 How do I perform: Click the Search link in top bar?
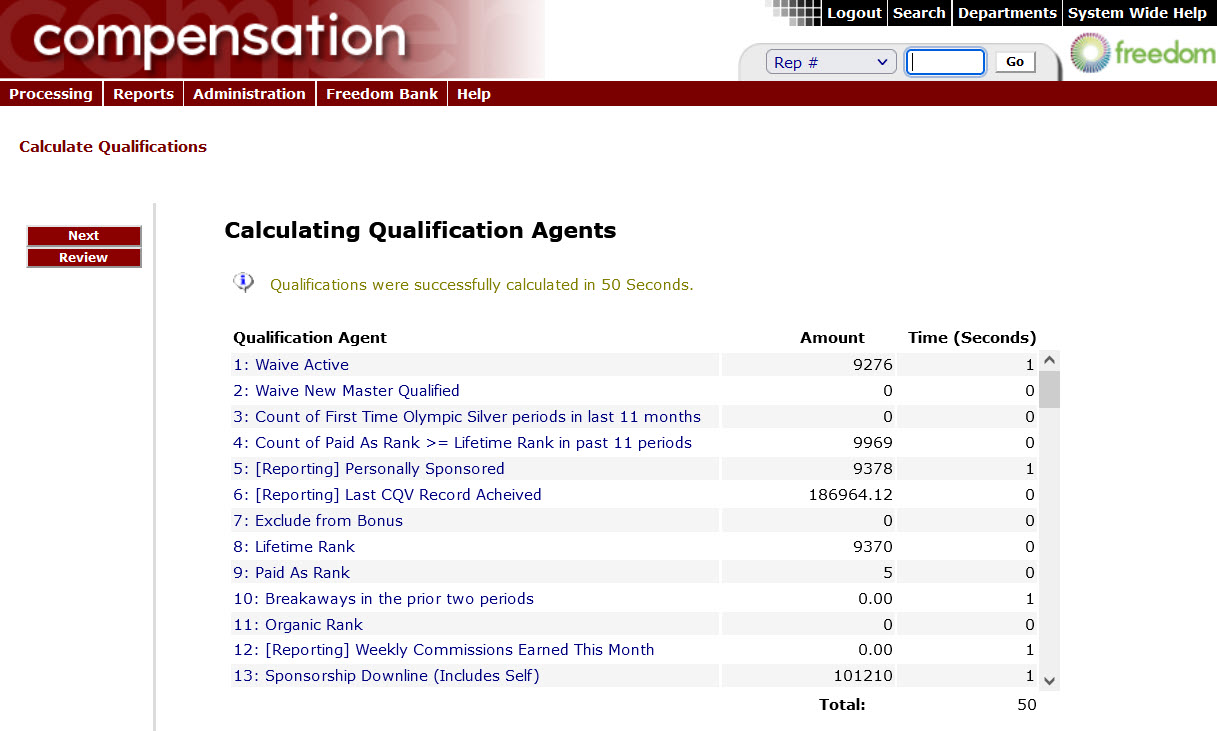(919, 13)
